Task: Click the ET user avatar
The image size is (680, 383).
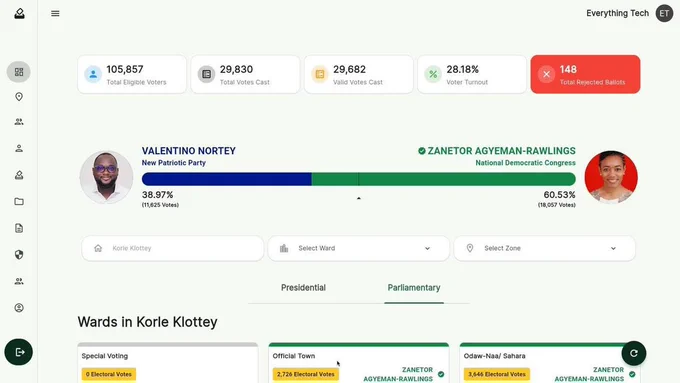Action: pyautogui.click(x=664, y=13)
